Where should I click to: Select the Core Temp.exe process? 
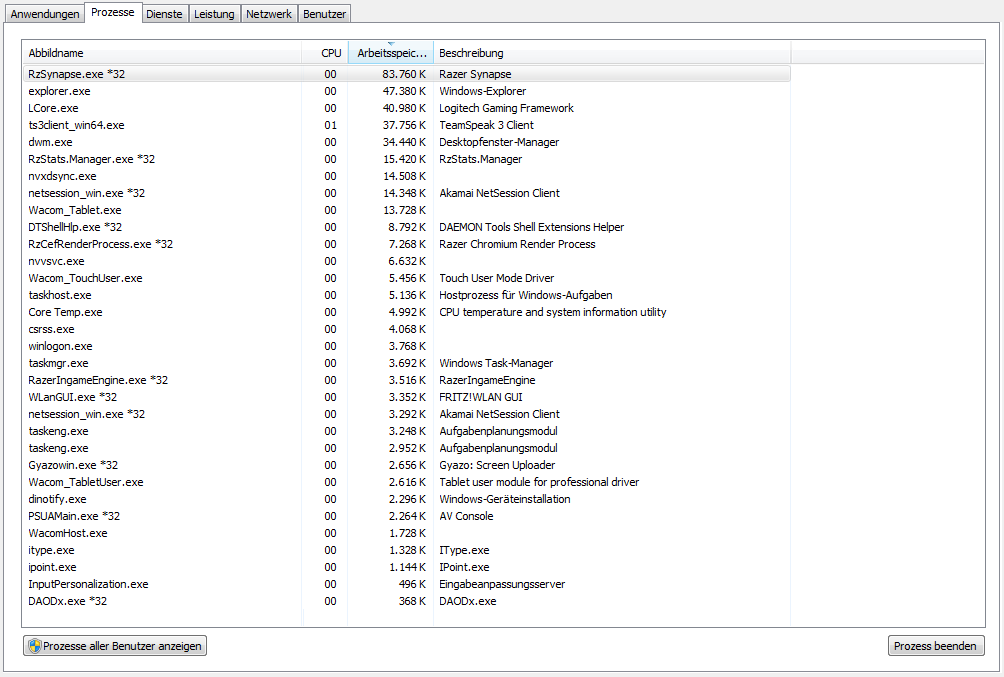click(407, 312)
